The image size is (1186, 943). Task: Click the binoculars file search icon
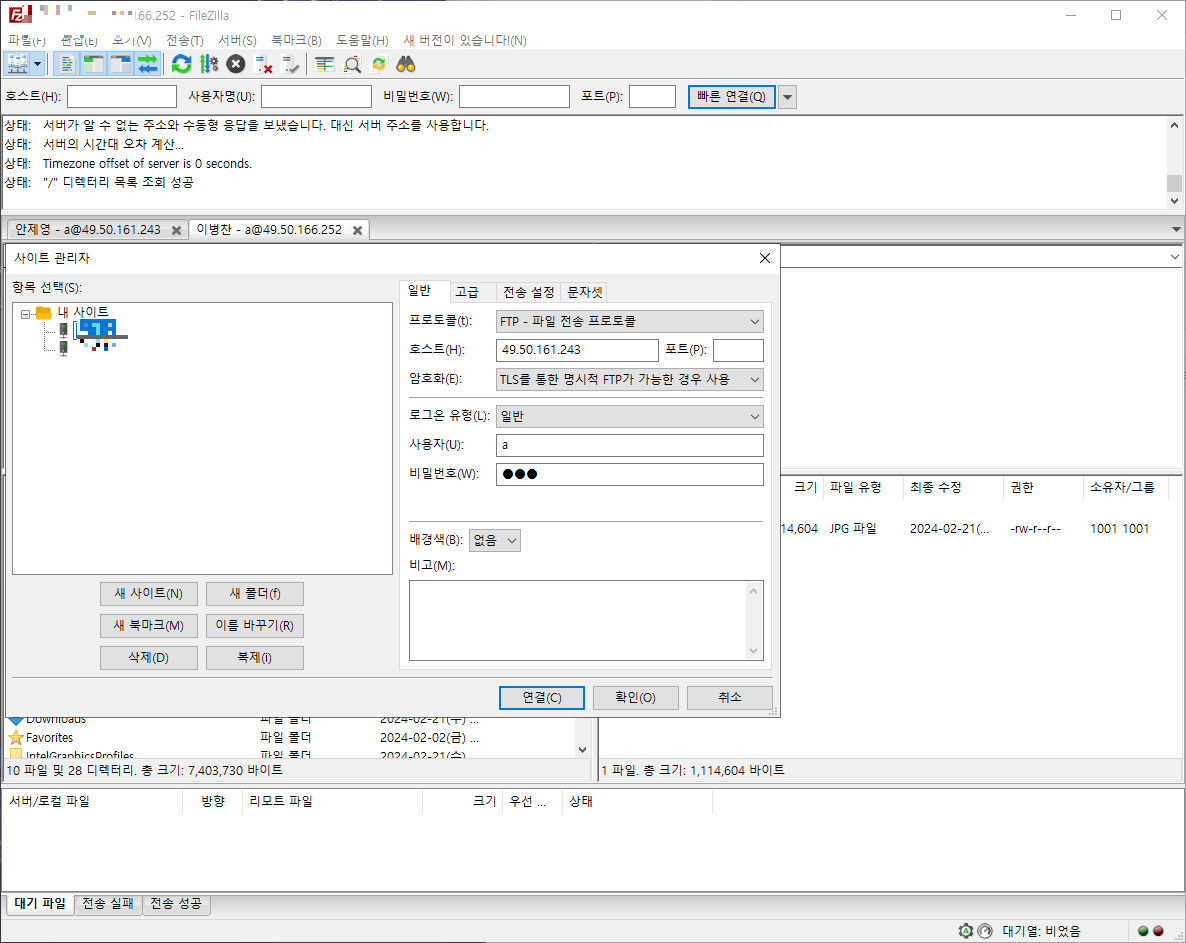(x=406, y=64)
